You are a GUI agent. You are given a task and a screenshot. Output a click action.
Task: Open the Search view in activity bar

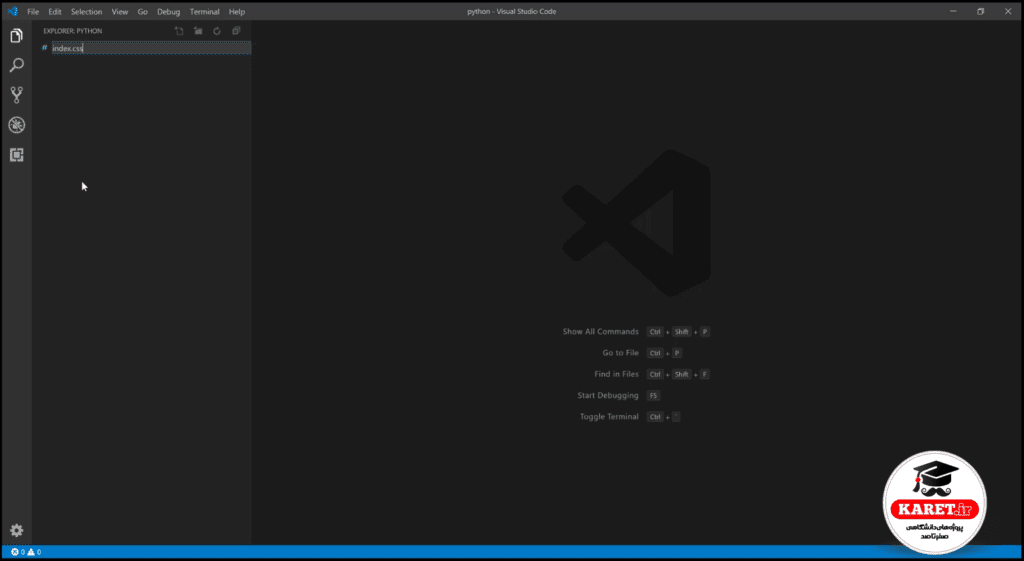pyautogui.click(x=16, y=65)
